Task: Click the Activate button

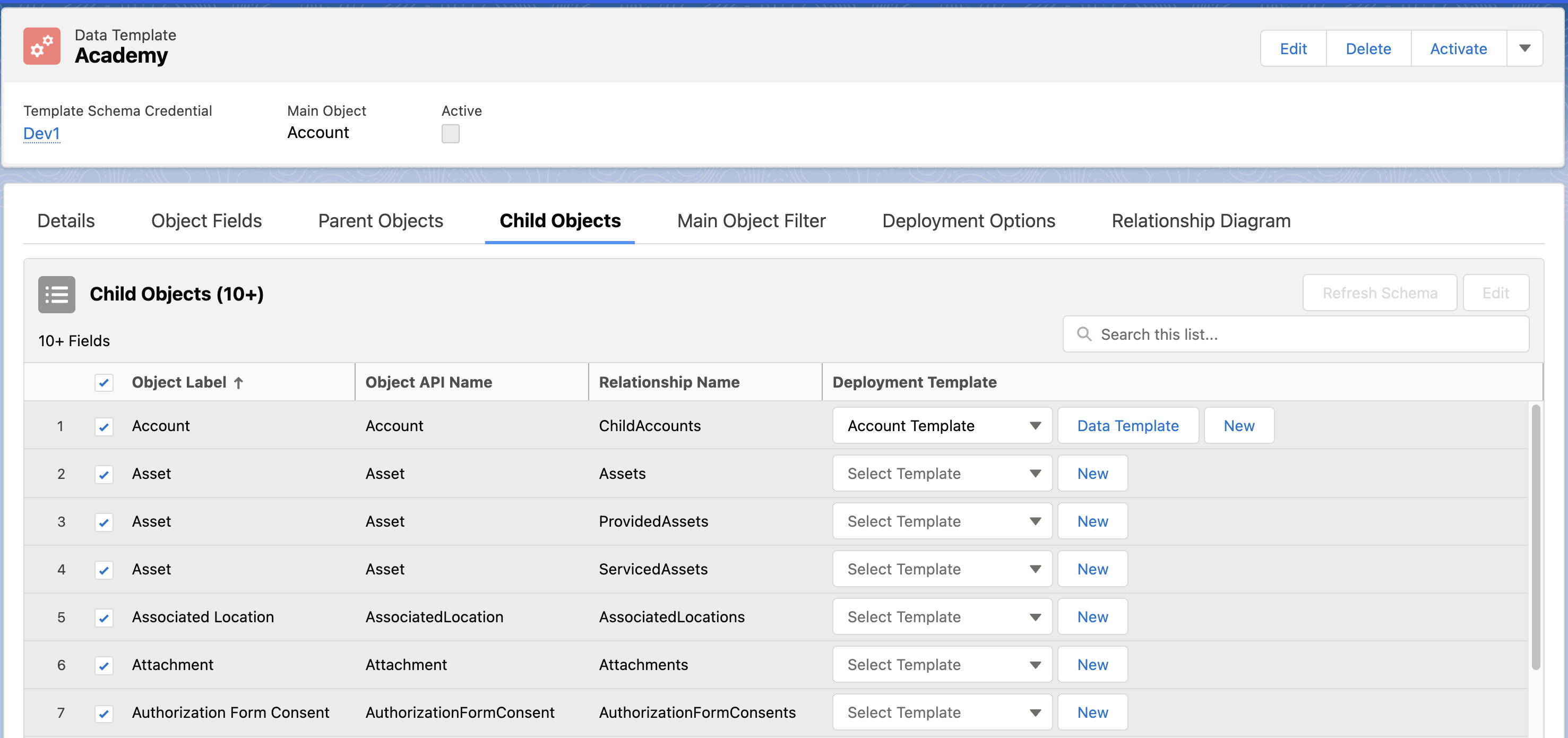Action: tap(1458, 49)
